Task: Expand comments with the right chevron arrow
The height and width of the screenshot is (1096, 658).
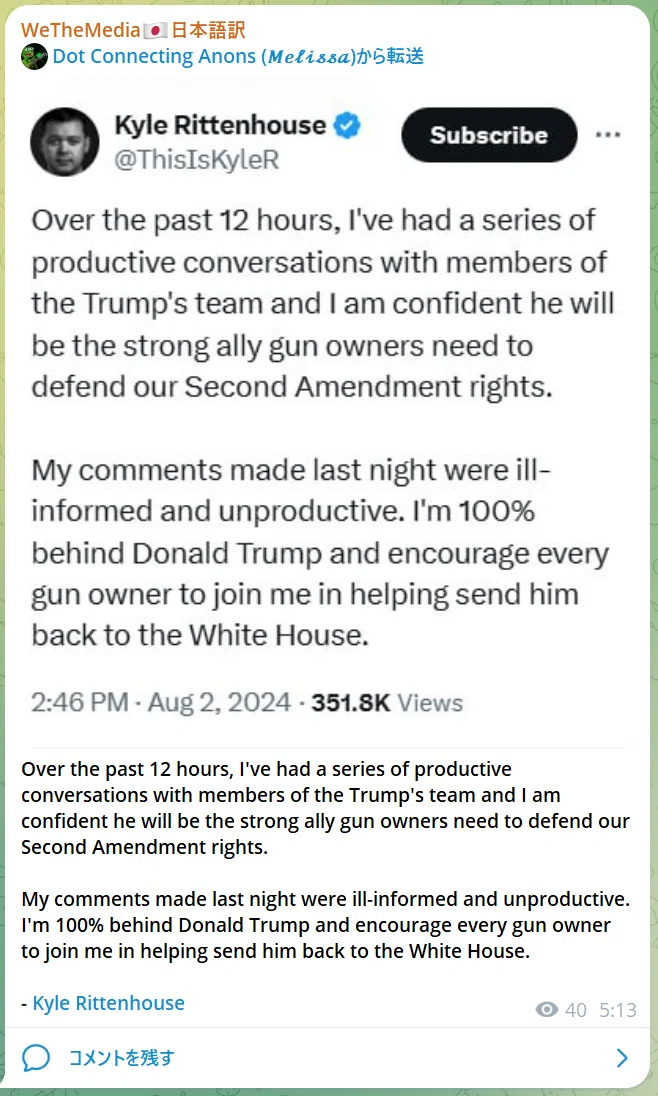Action: pyautogui.click(x=622, y=1058)
